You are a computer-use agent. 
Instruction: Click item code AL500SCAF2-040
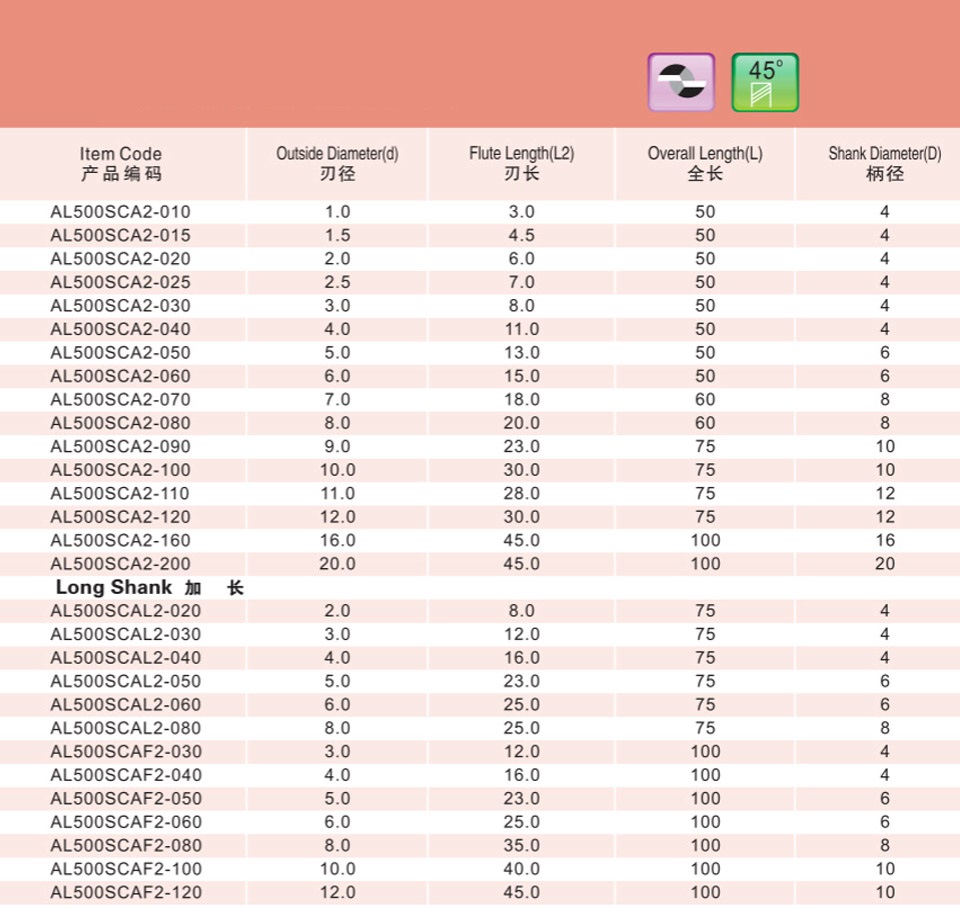[x=126, y=775]
